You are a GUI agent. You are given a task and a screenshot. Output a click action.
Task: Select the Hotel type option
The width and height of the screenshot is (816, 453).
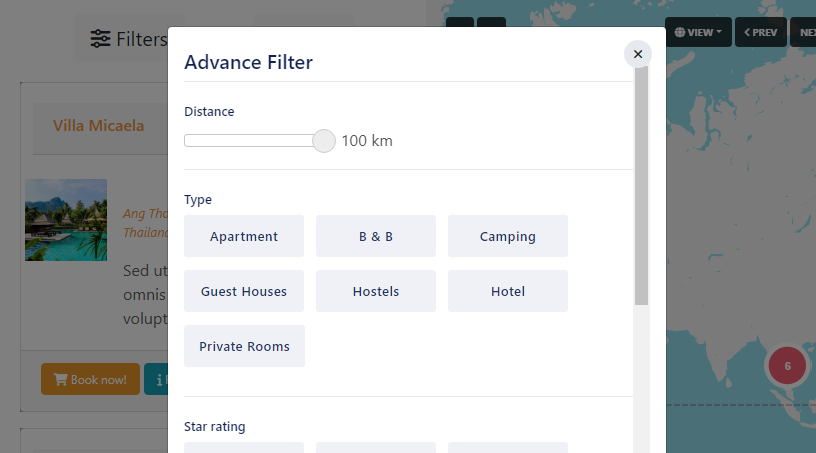point(507,291)
